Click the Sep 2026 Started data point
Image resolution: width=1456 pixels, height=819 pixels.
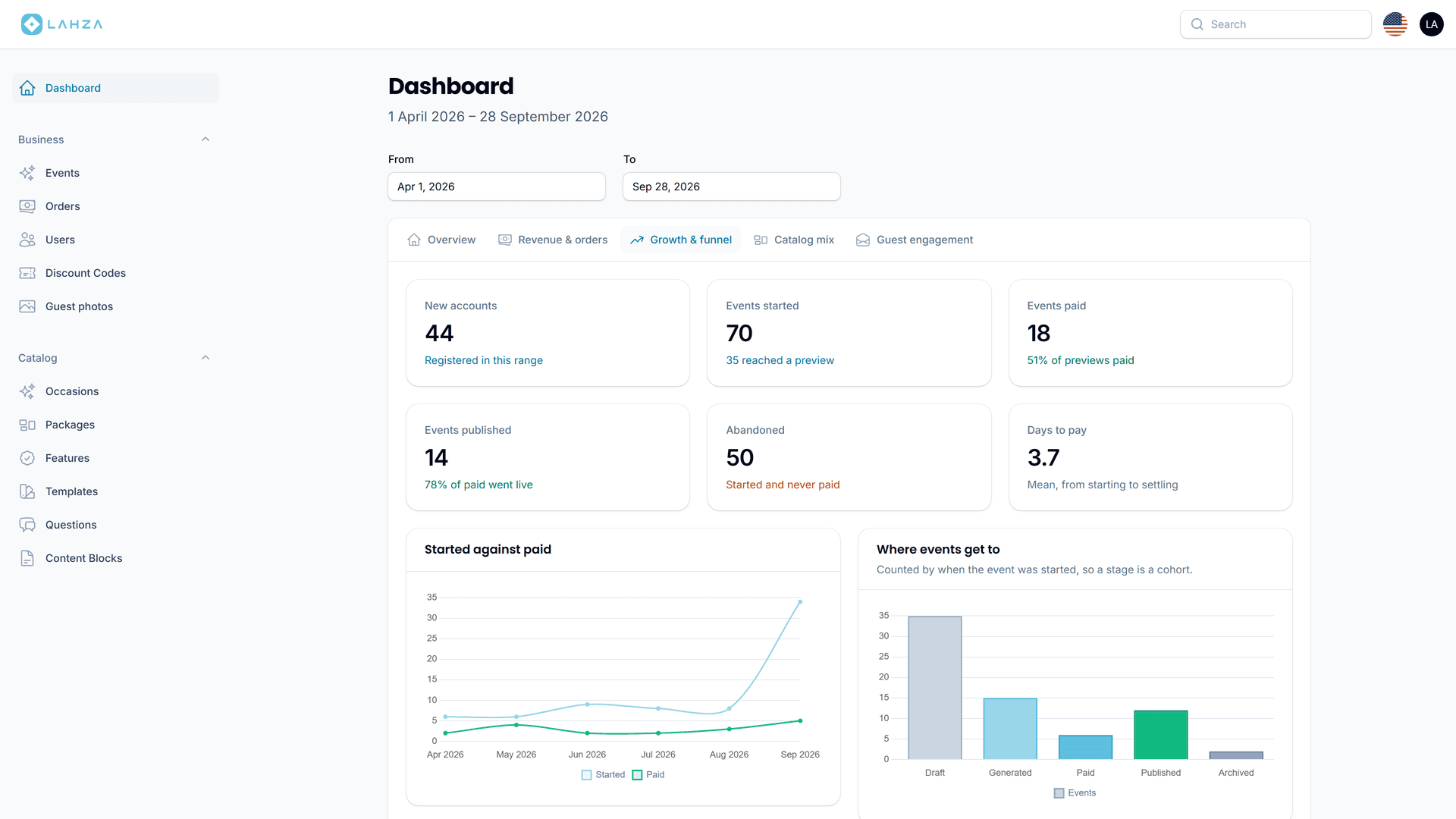tap(800, 602)
